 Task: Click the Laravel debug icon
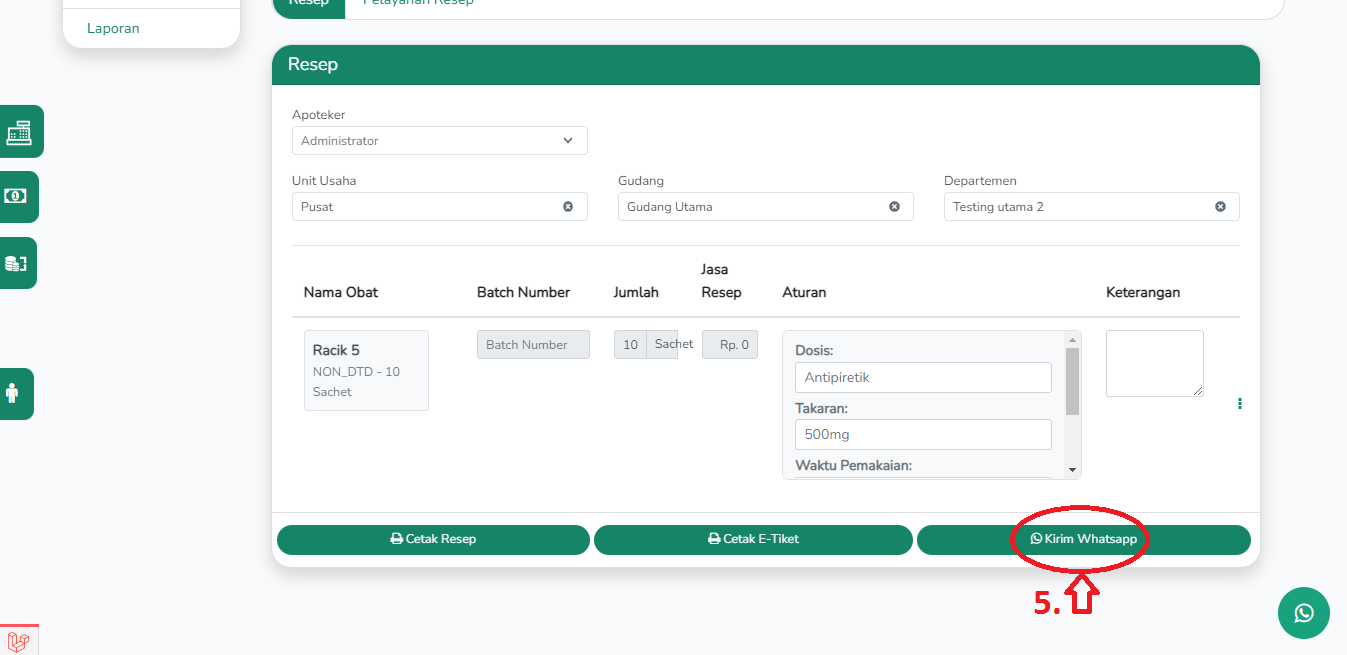18,641
